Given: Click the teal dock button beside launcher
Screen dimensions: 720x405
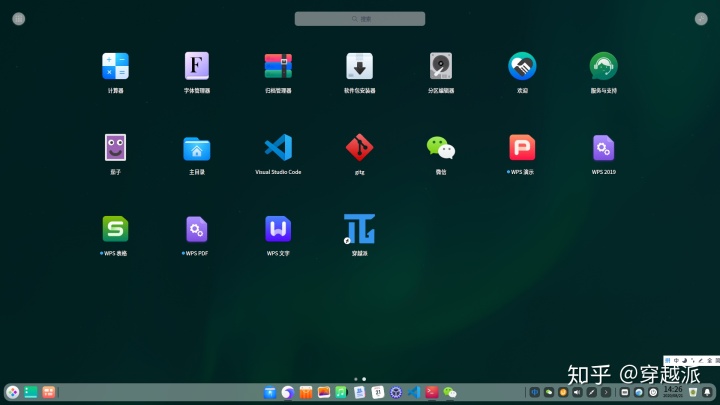Looking at the screenshot, I should point(31,392).
